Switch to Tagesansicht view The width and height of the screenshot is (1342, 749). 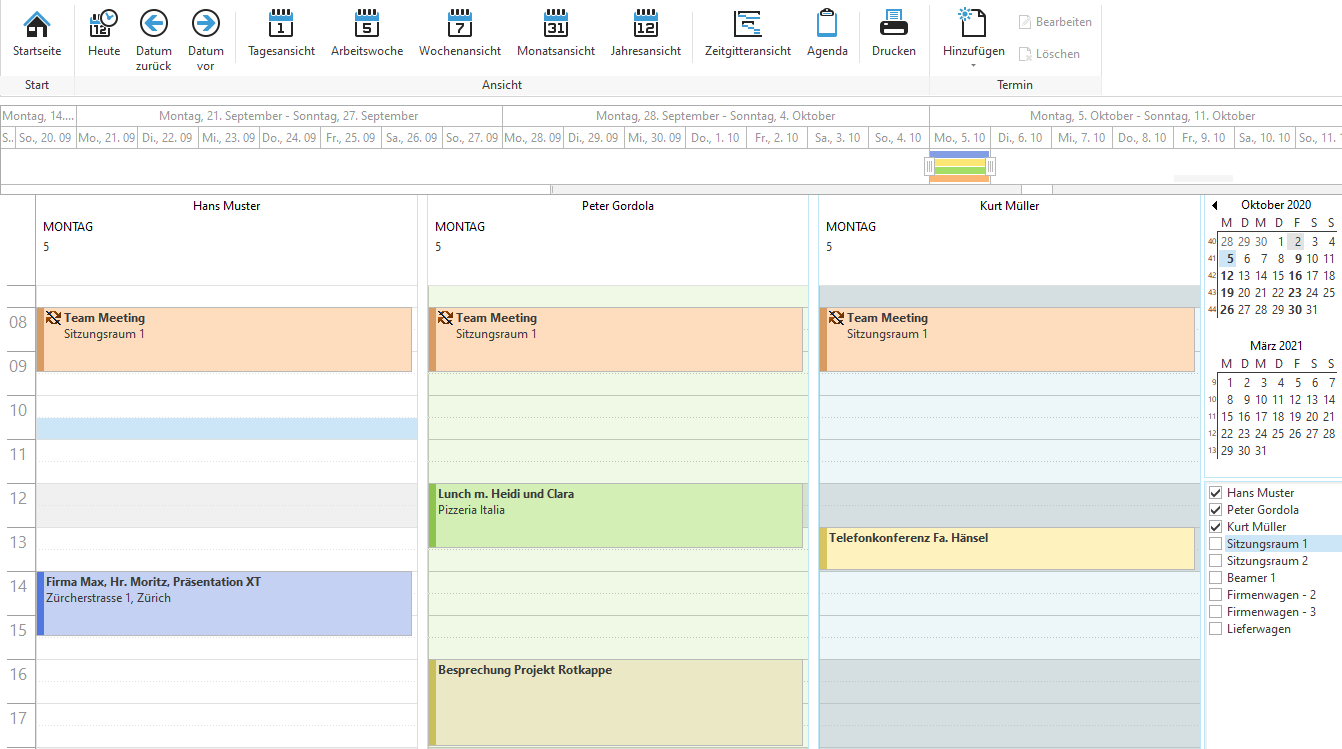tap(281, 38)
